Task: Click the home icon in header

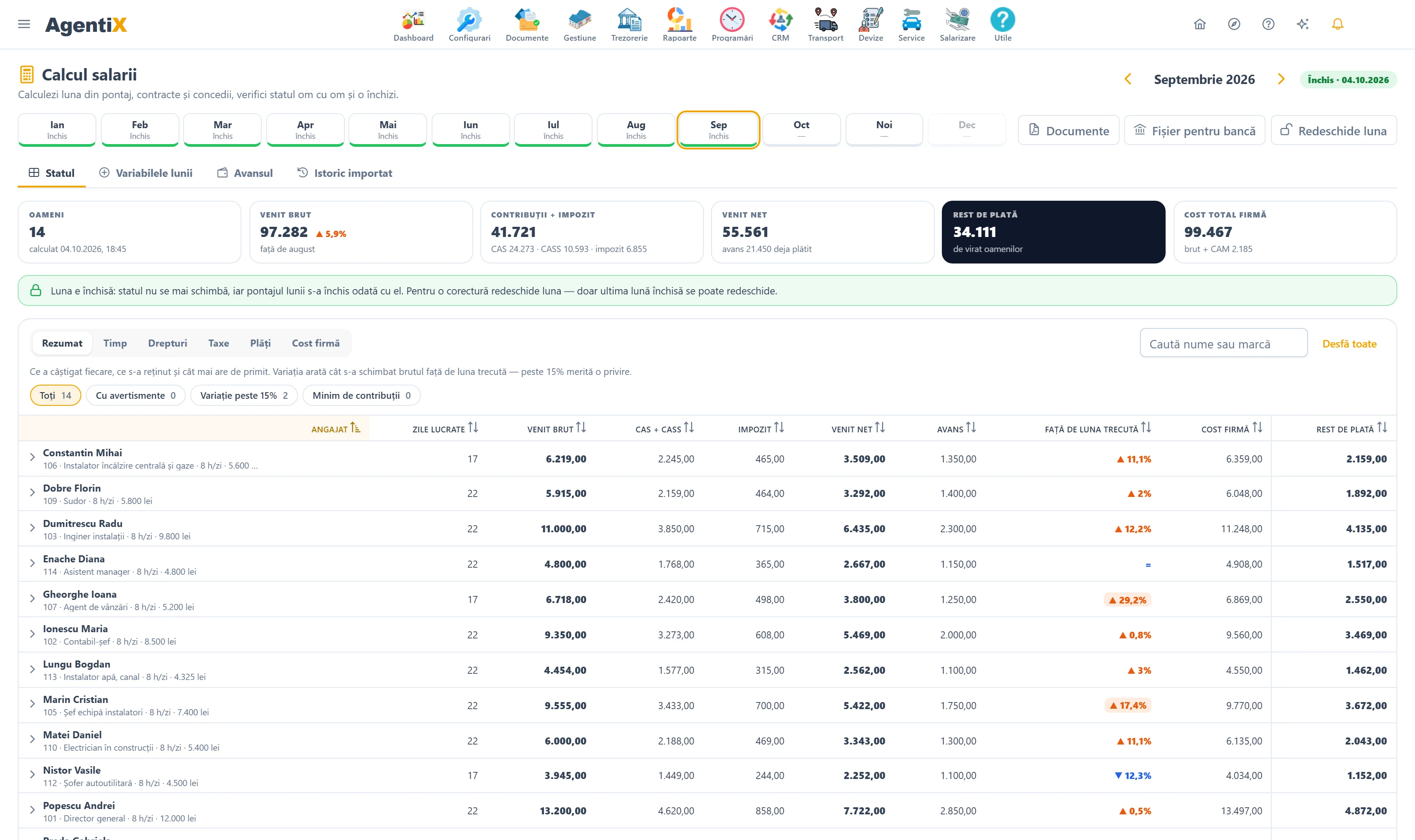Action: pos(1199,24)
